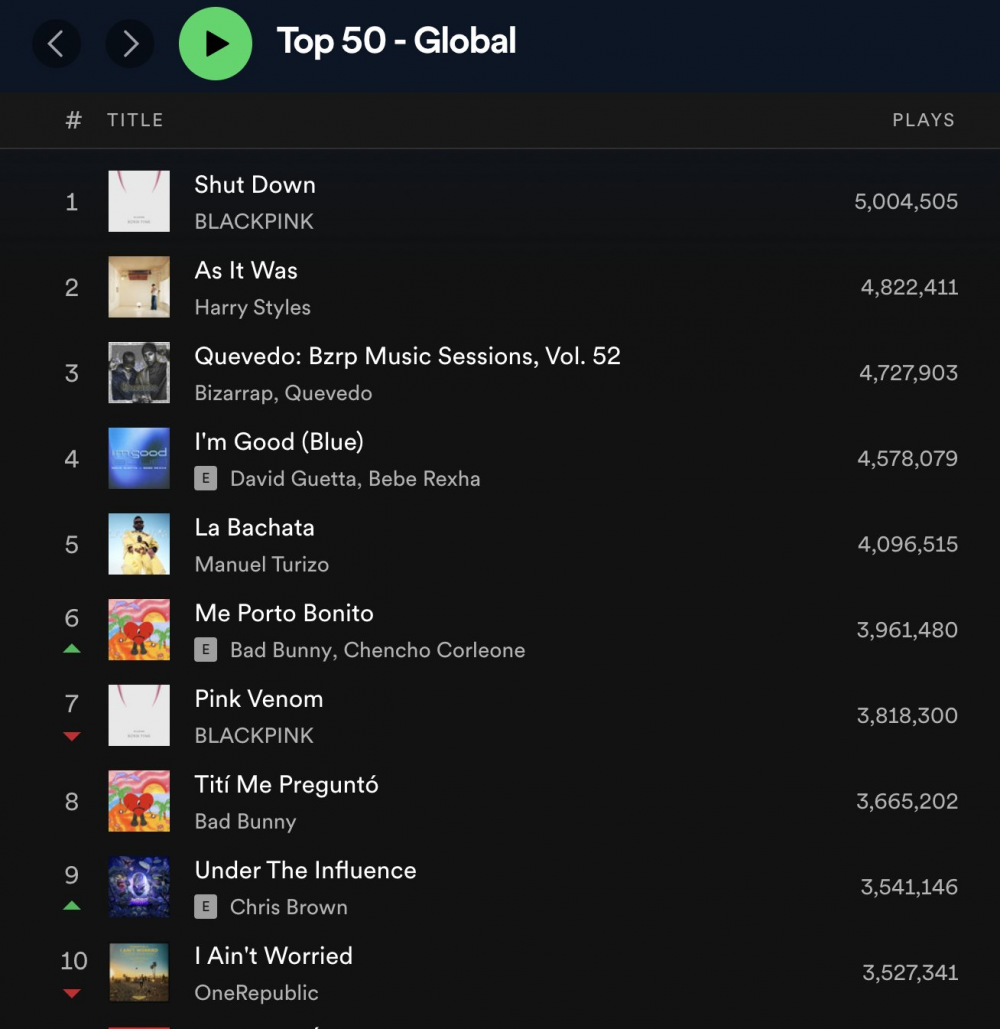The image size is (1000, 1029).
Task: Go back with the left chevron button
Action: 56,44
